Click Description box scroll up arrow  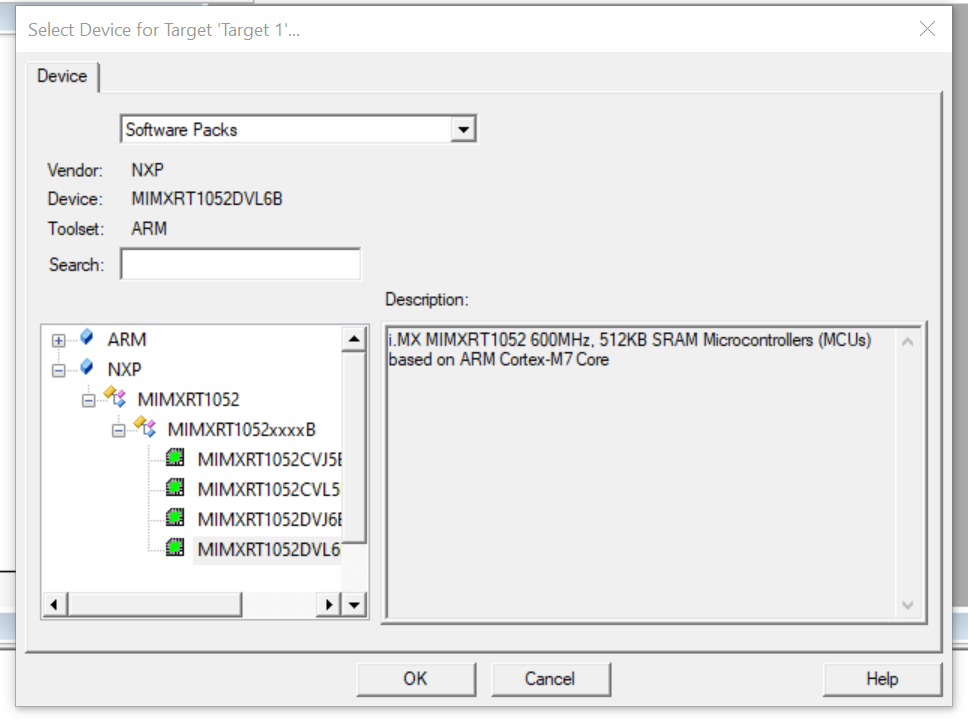[x=908, y=342]
